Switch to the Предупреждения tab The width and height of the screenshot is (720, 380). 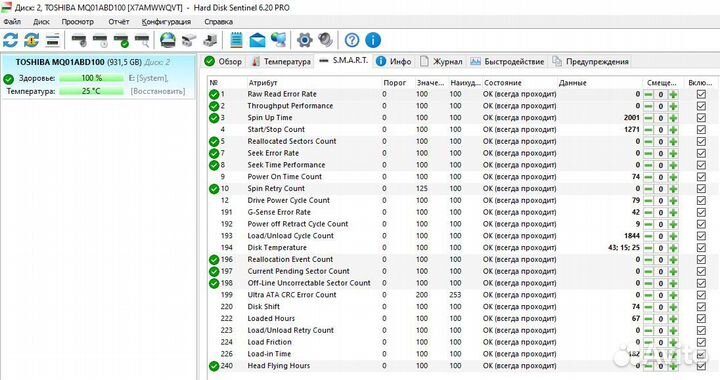click(x=591, y=61)
